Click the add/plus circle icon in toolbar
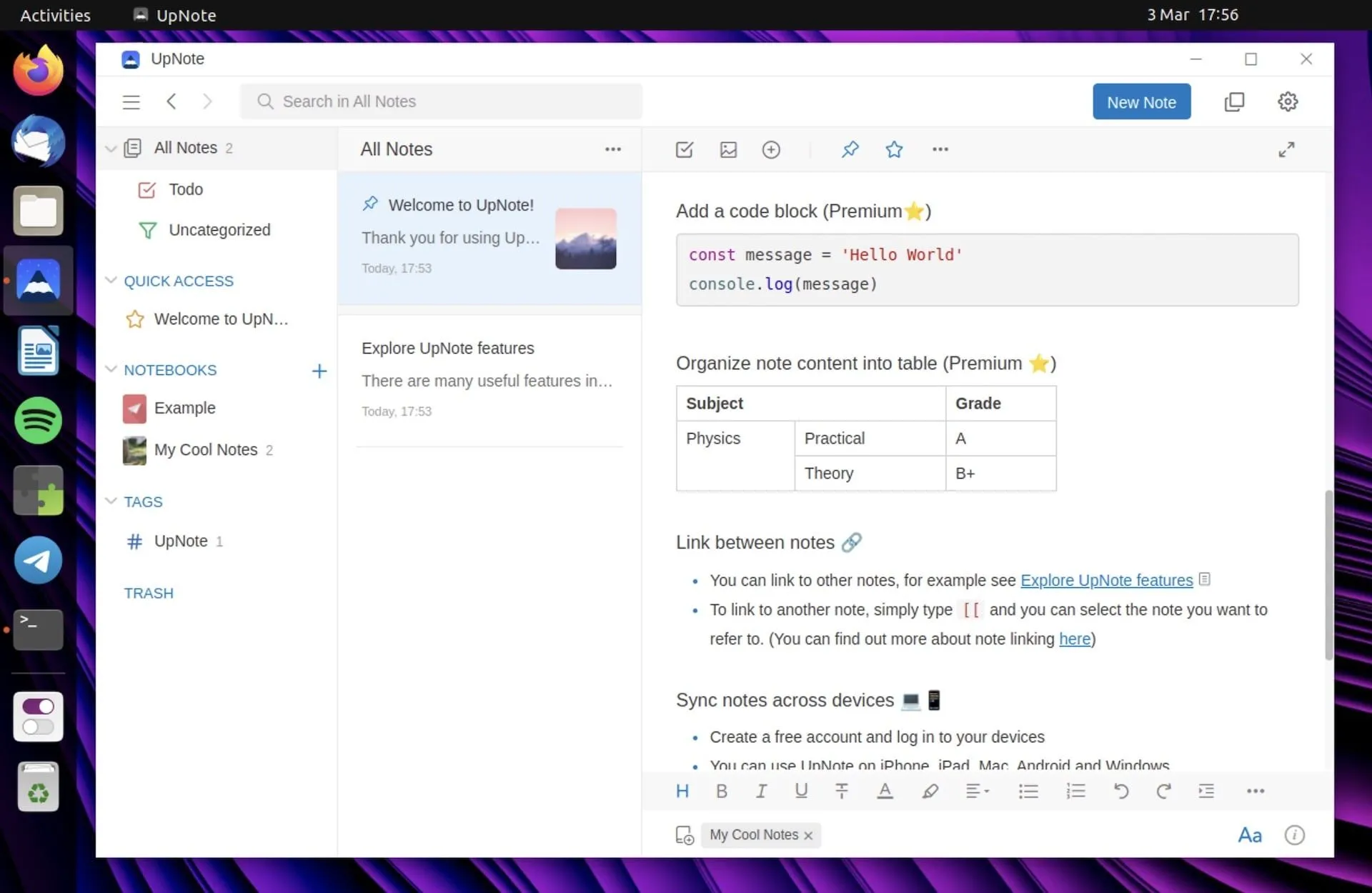 (771, 149)
